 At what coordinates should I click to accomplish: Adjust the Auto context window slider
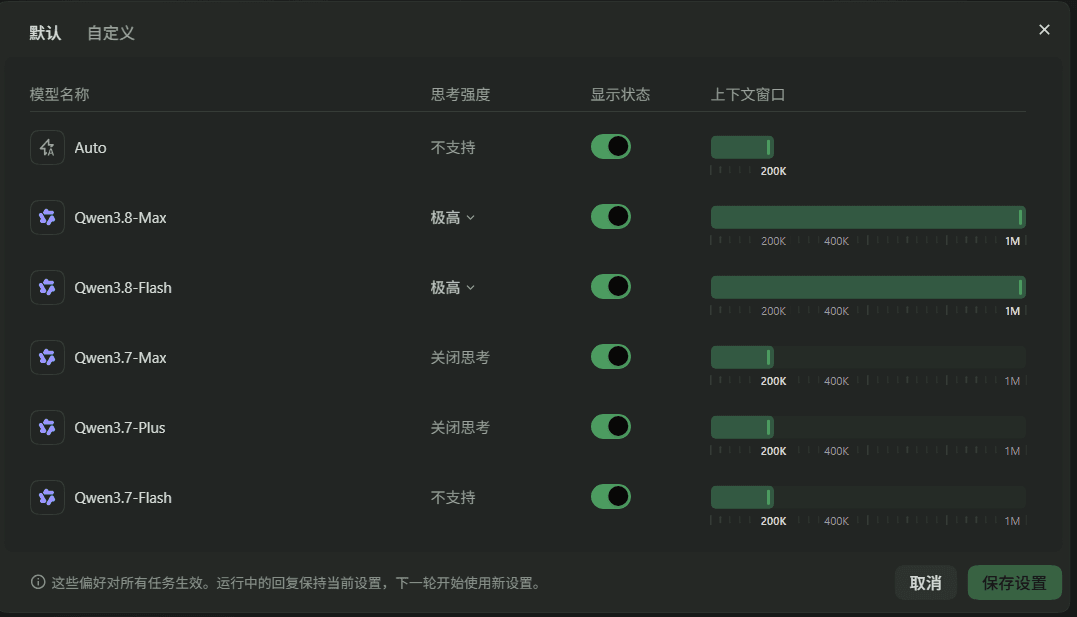(x=742, y=147)
